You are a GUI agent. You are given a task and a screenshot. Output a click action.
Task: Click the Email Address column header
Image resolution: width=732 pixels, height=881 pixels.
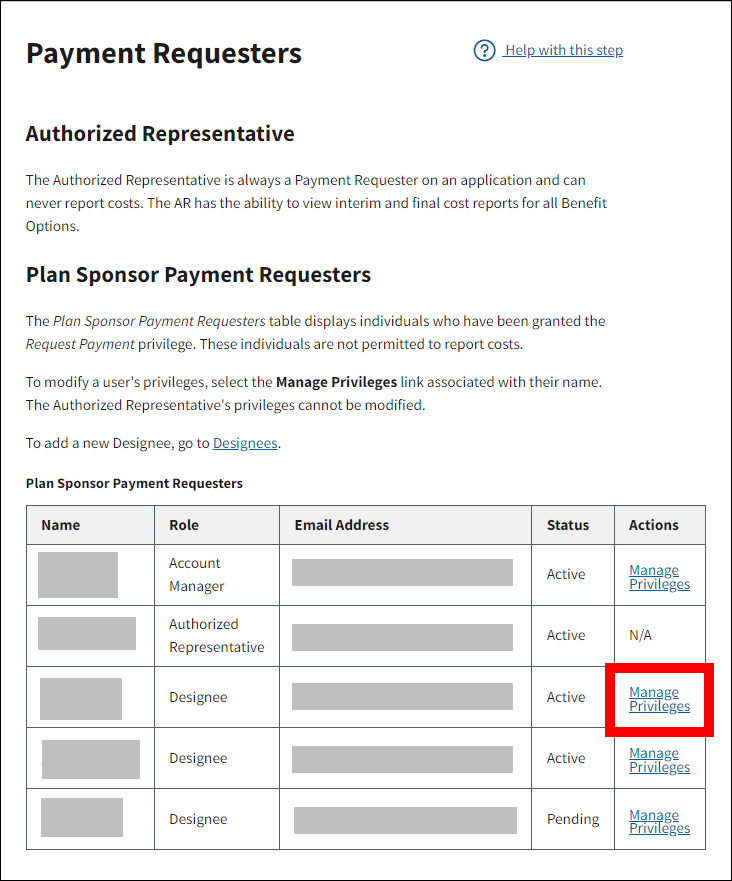click(x=342, y=525)
